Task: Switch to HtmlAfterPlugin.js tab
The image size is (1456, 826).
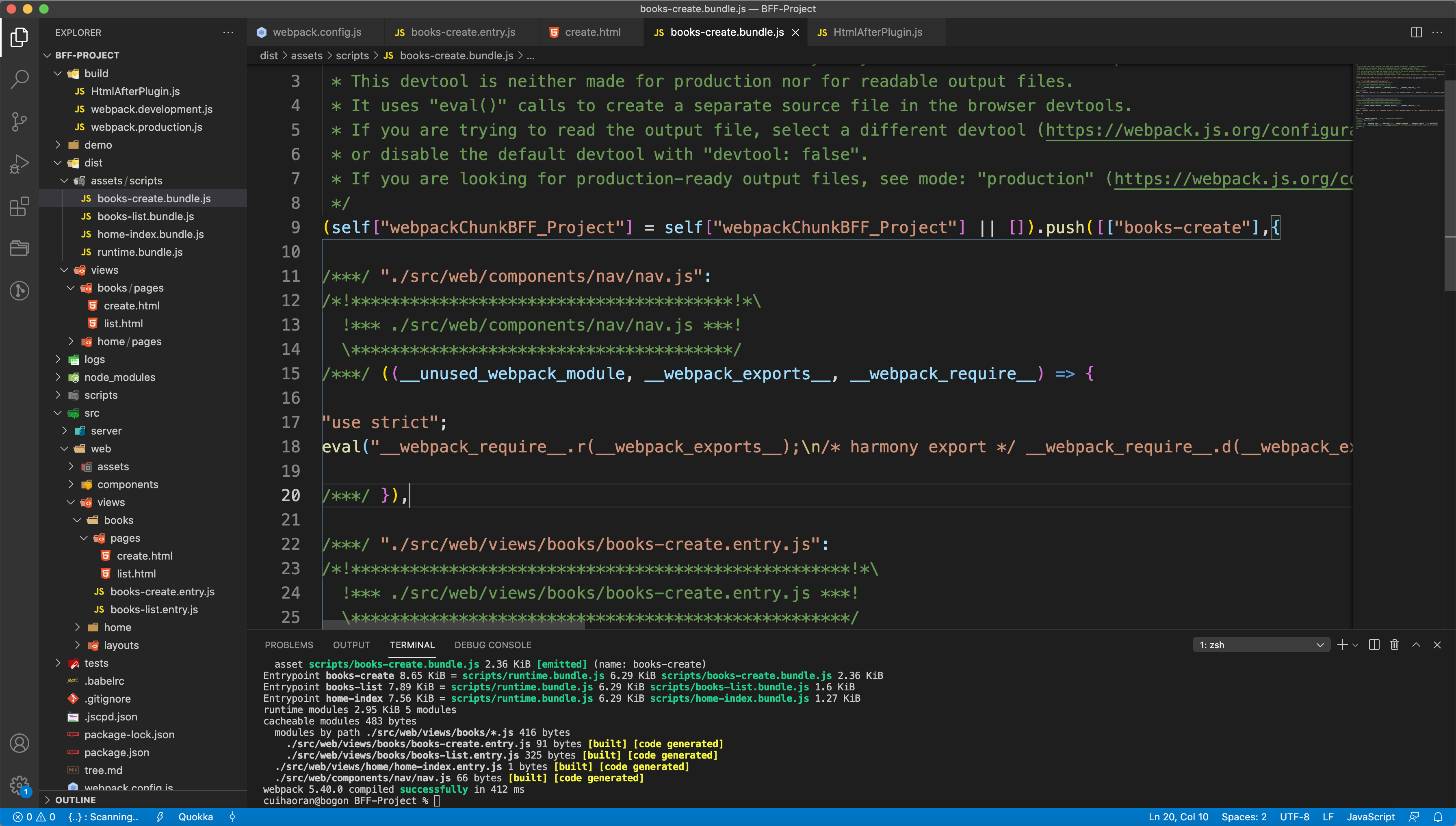Action: 877,32
